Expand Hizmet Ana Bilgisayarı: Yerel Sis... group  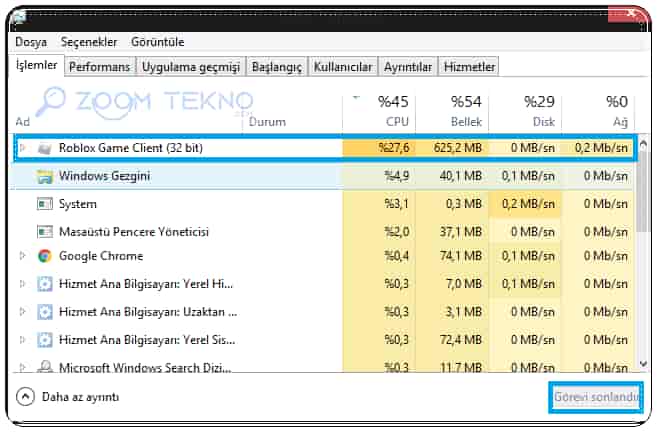point(23,339)
